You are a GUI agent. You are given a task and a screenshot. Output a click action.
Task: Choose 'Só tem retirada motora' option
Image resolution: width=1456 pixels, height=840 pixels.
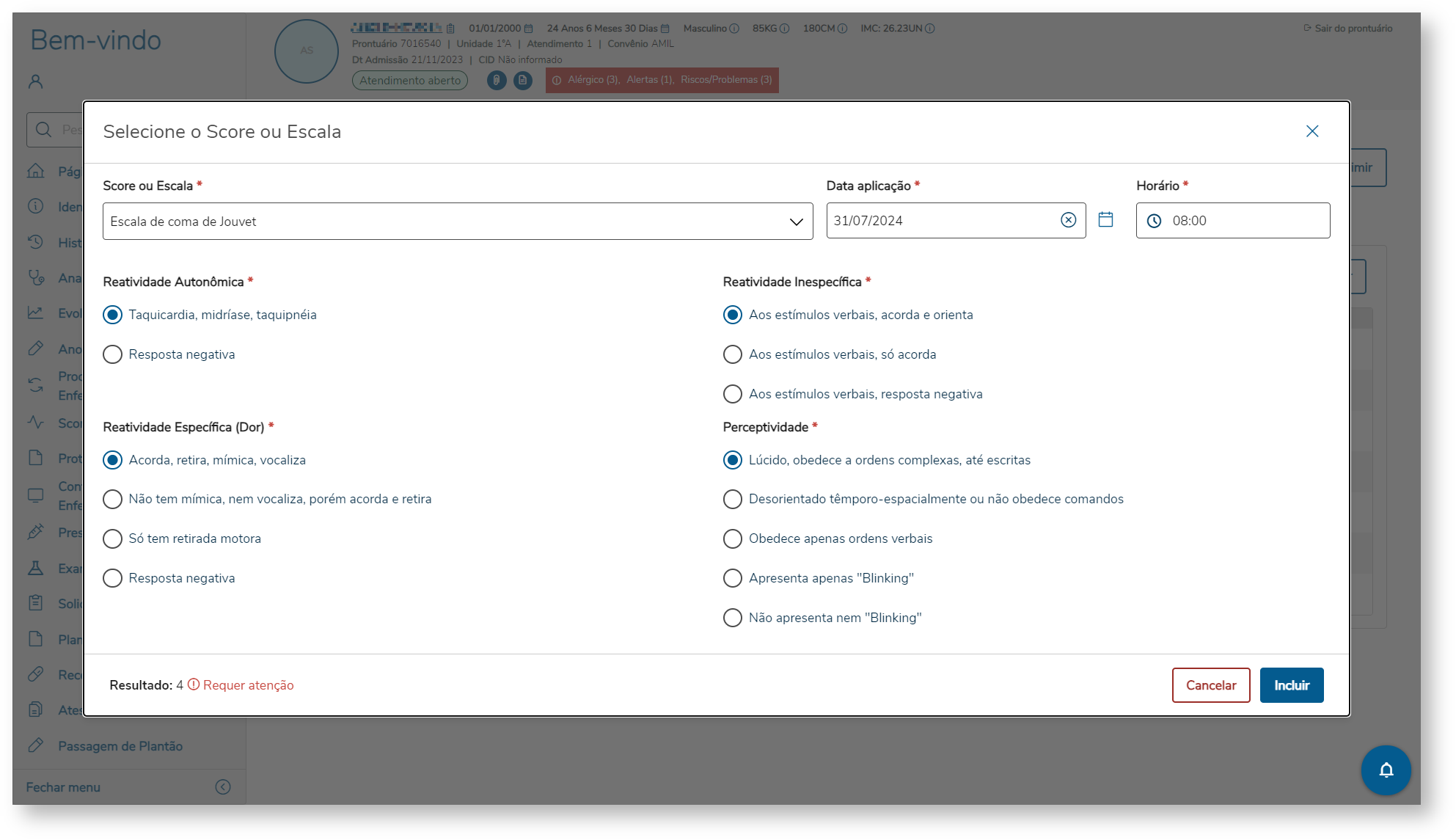pyautogui.click(x=112, y=538)
